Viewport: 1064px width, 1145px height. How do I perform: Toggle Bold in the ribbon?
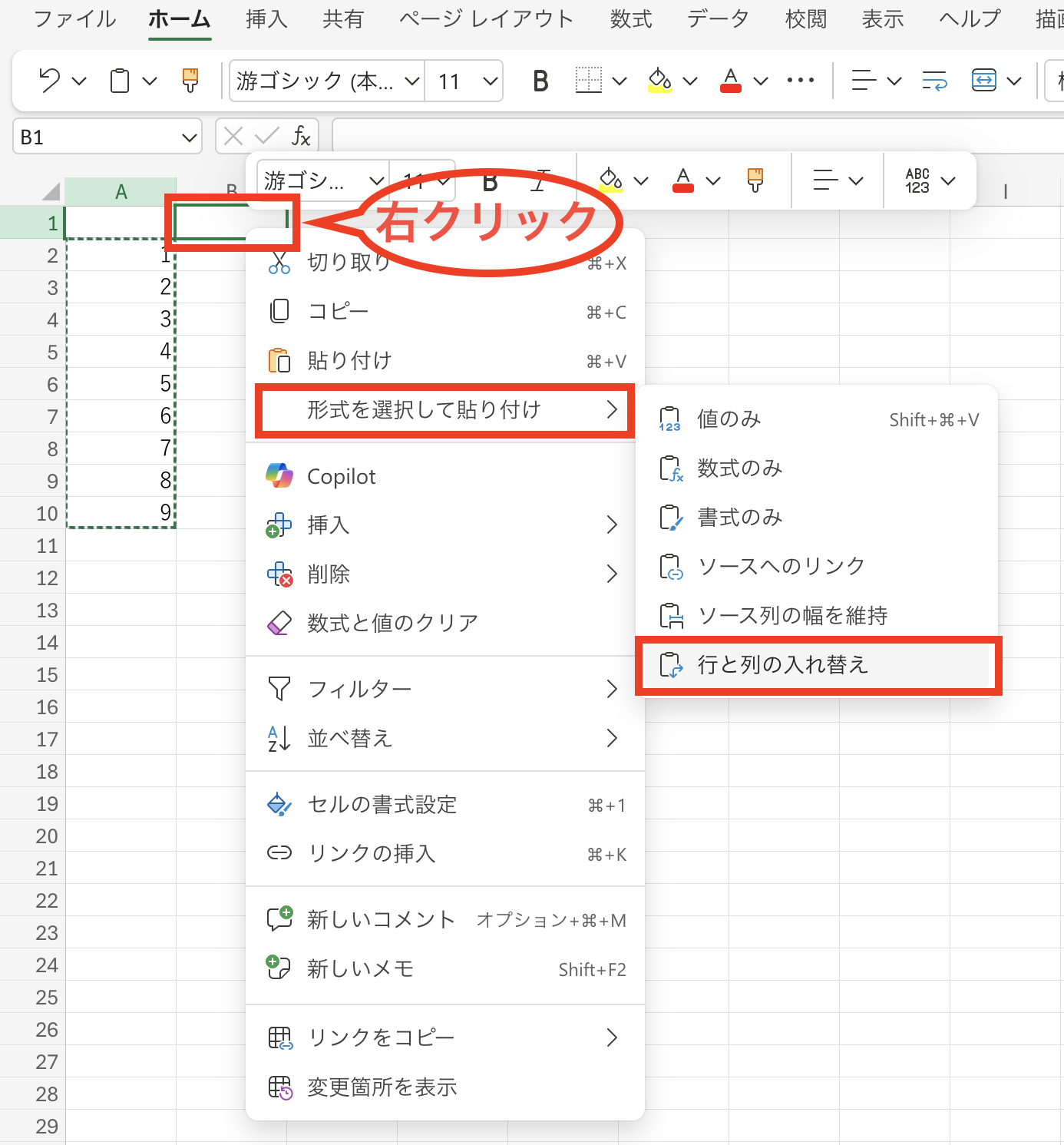tap(540, 81)
